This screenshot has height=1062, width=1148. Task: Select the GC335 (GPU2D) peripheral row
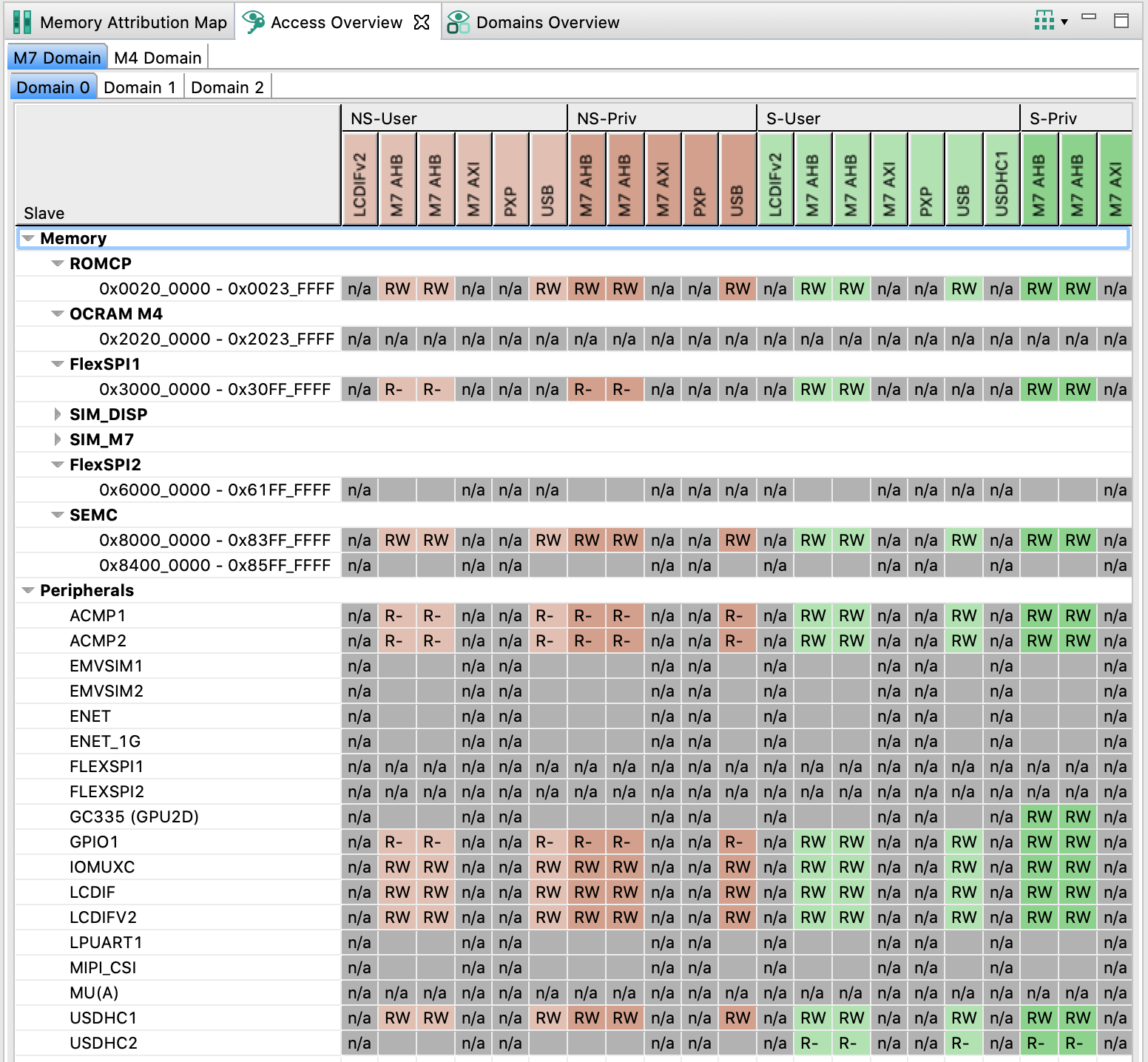[x=134, y=816]
